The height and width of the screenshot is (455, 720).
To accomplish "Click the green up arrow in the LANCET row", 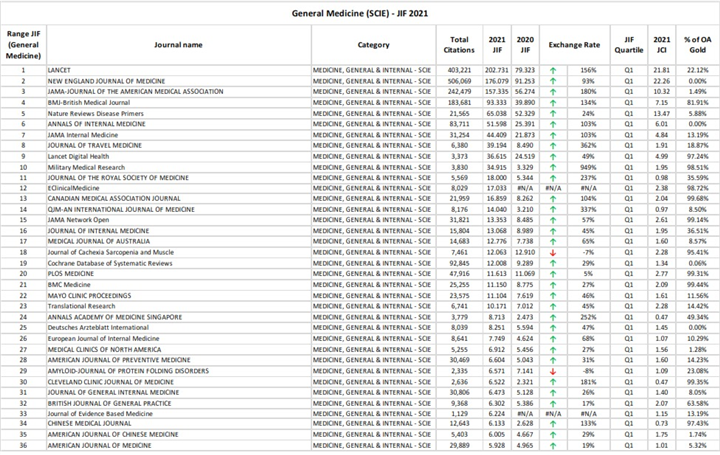I will (x=553, y=70).
